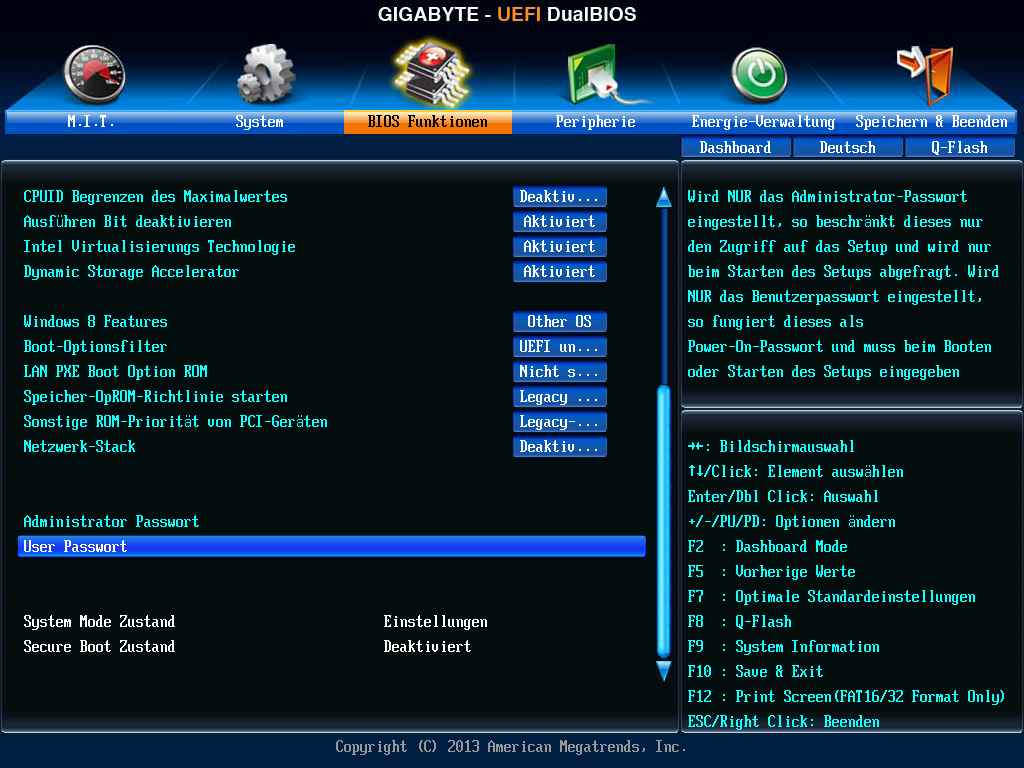Open Speicher-OpROM-Richtlinie starten value dropdown
Screen dimensions: 1024x768
pos(560,396)
